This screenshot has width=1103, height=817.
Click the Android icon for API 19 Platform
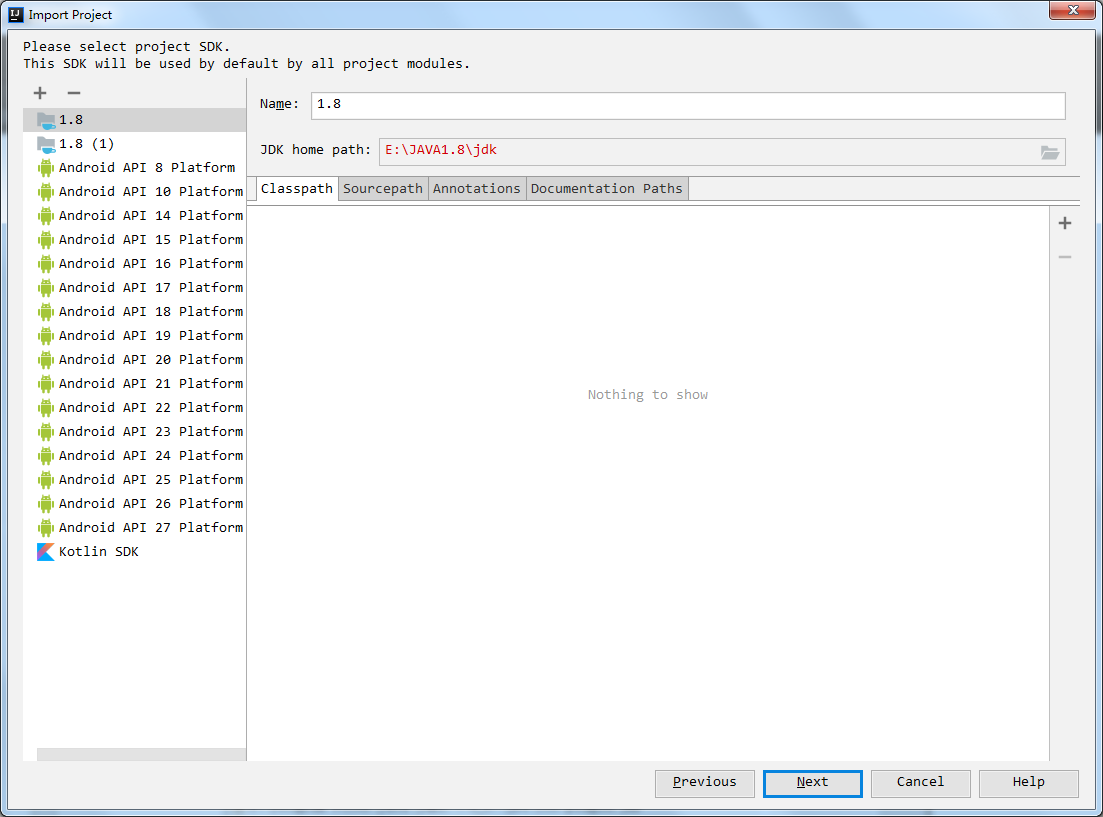point(46,335)
